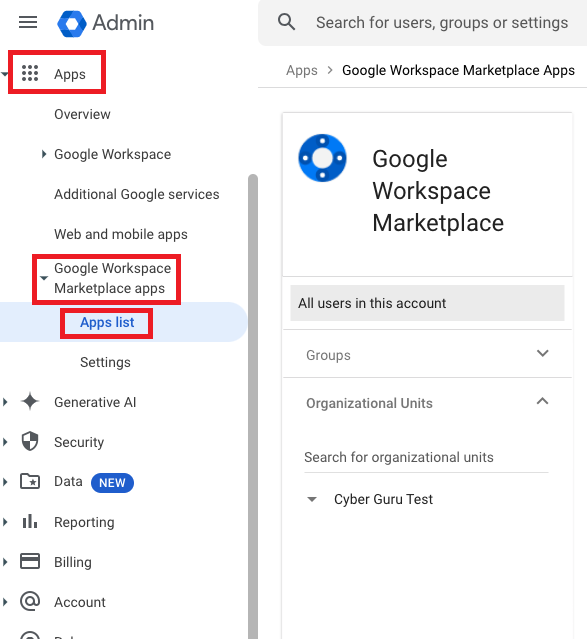587x639 pixels.
Task: Collapse the Organizational Units chevron
Action: [542, 401]
